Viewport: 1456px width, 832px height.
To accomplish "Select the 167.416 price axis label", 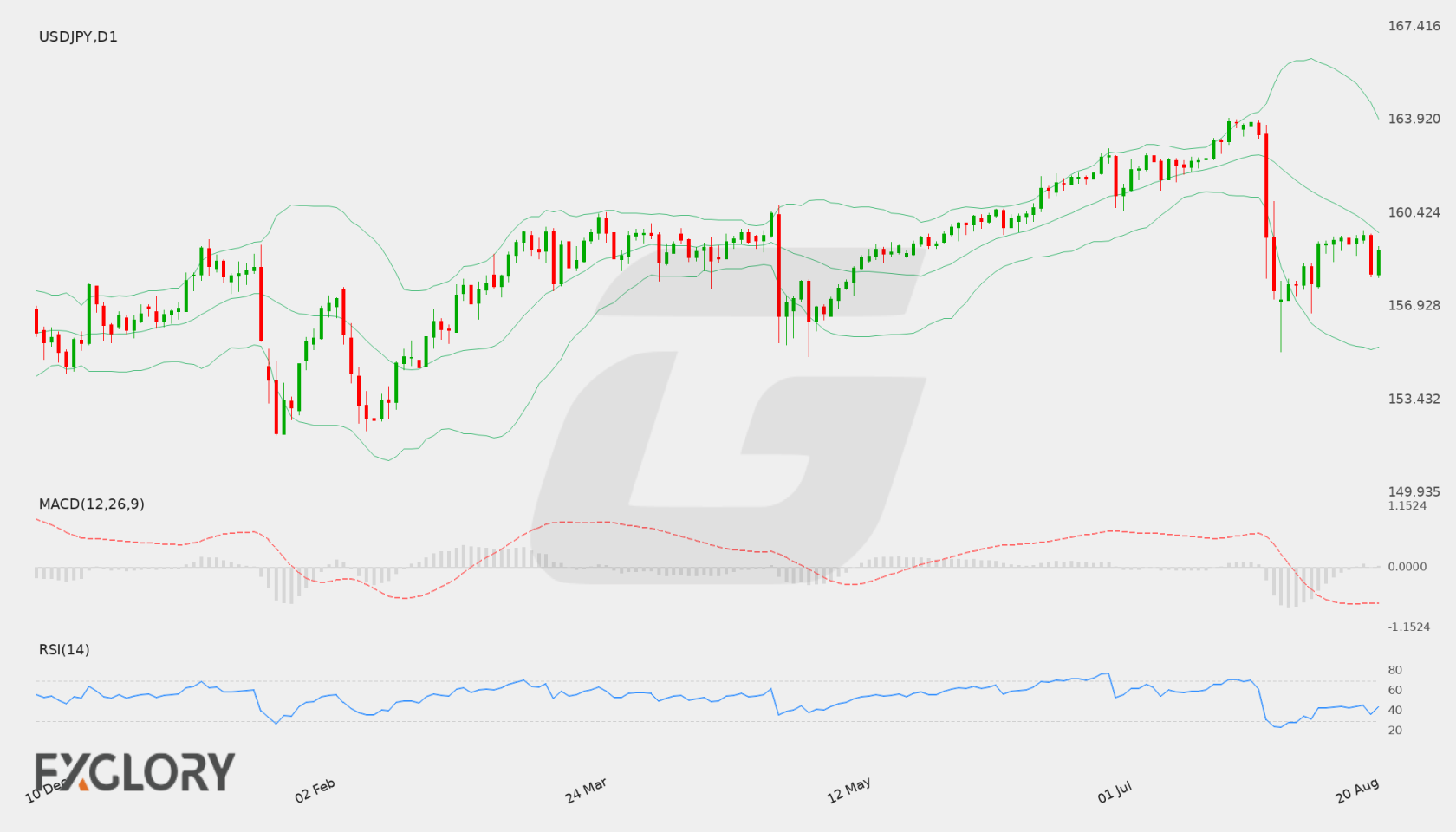I will point(1414,26).
